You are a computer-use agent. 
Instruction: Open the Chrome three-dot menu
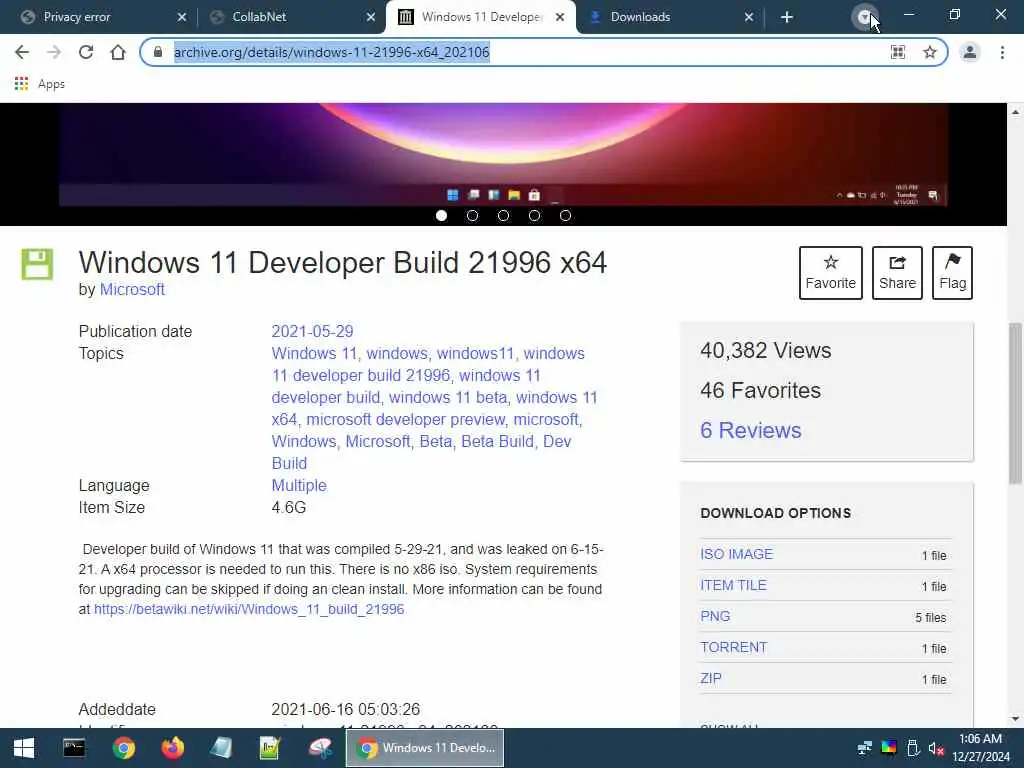pyautogui.click(x=1002, y=52)
